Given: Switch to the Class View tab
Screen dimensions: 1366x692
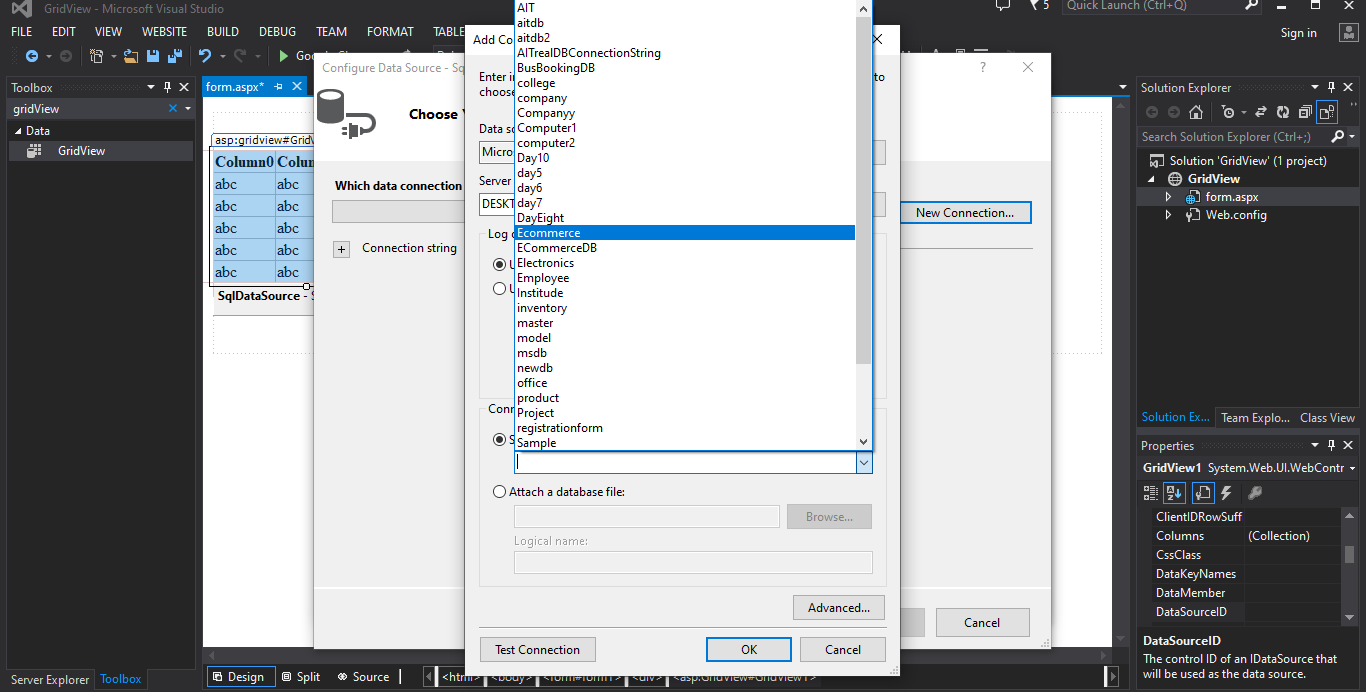Looking at the screenshot, I should pos(1327,418).
